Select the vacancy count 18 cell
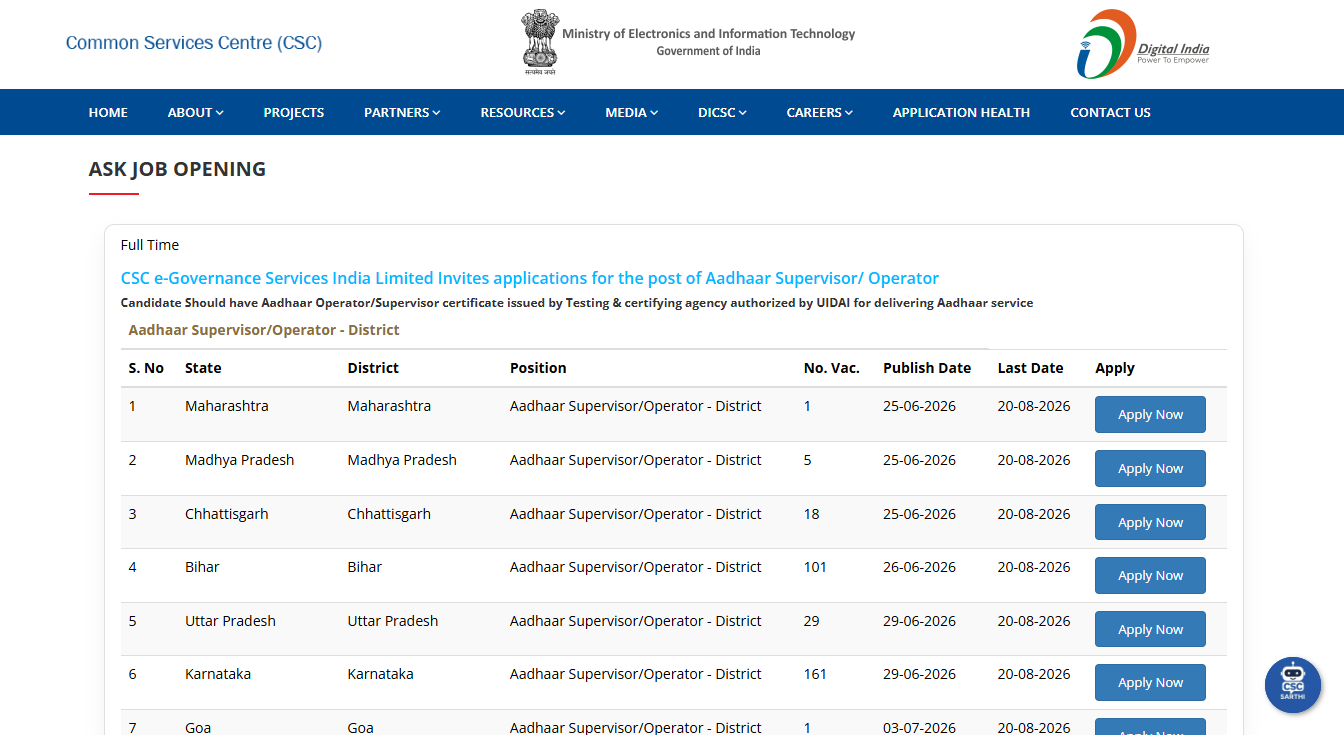Image resolution: width=1344 pixels, height=735 pixels. [x=812, y=514]
